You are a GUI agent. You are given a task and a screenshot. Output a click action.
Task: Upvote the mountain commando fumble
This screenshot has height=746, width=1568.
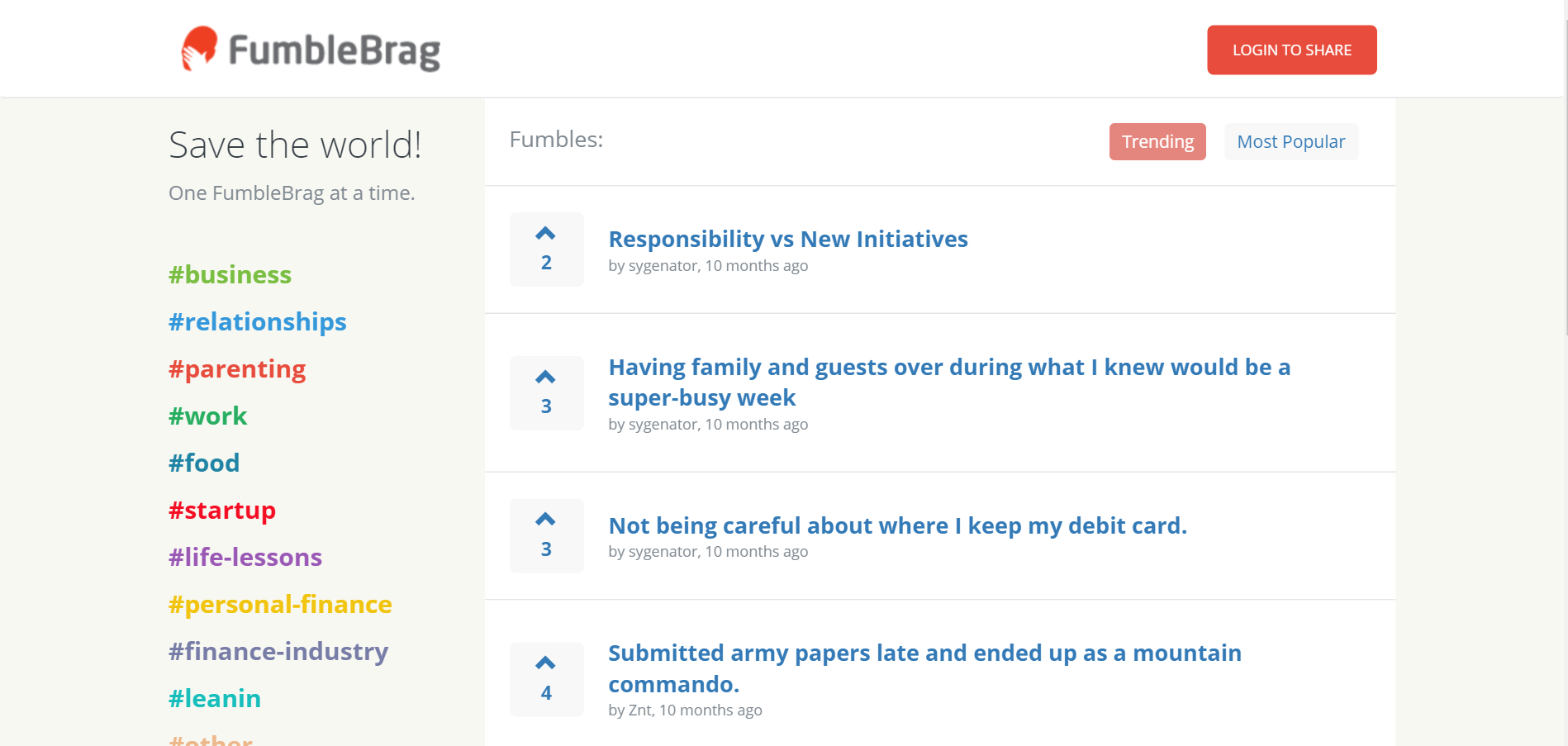point(546,661)
